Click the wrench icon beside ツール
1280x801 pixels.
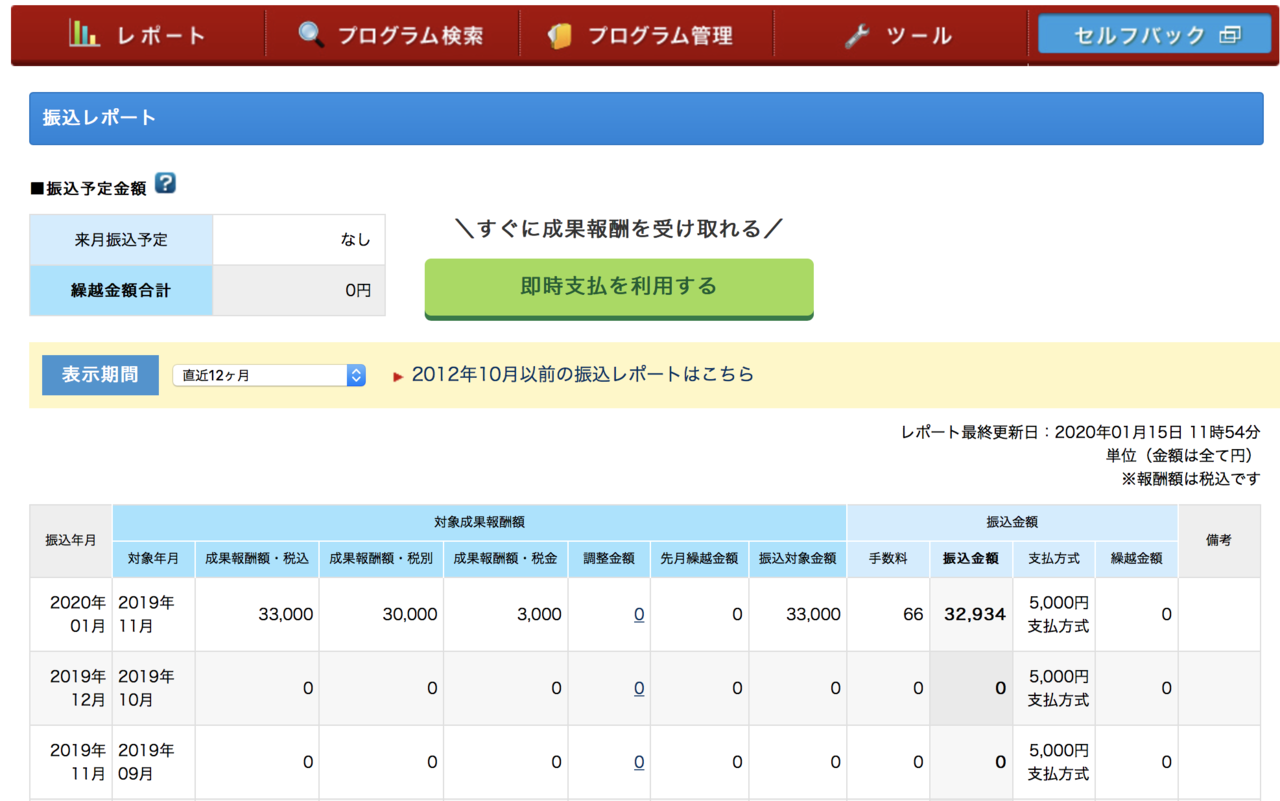coord(857,36)
